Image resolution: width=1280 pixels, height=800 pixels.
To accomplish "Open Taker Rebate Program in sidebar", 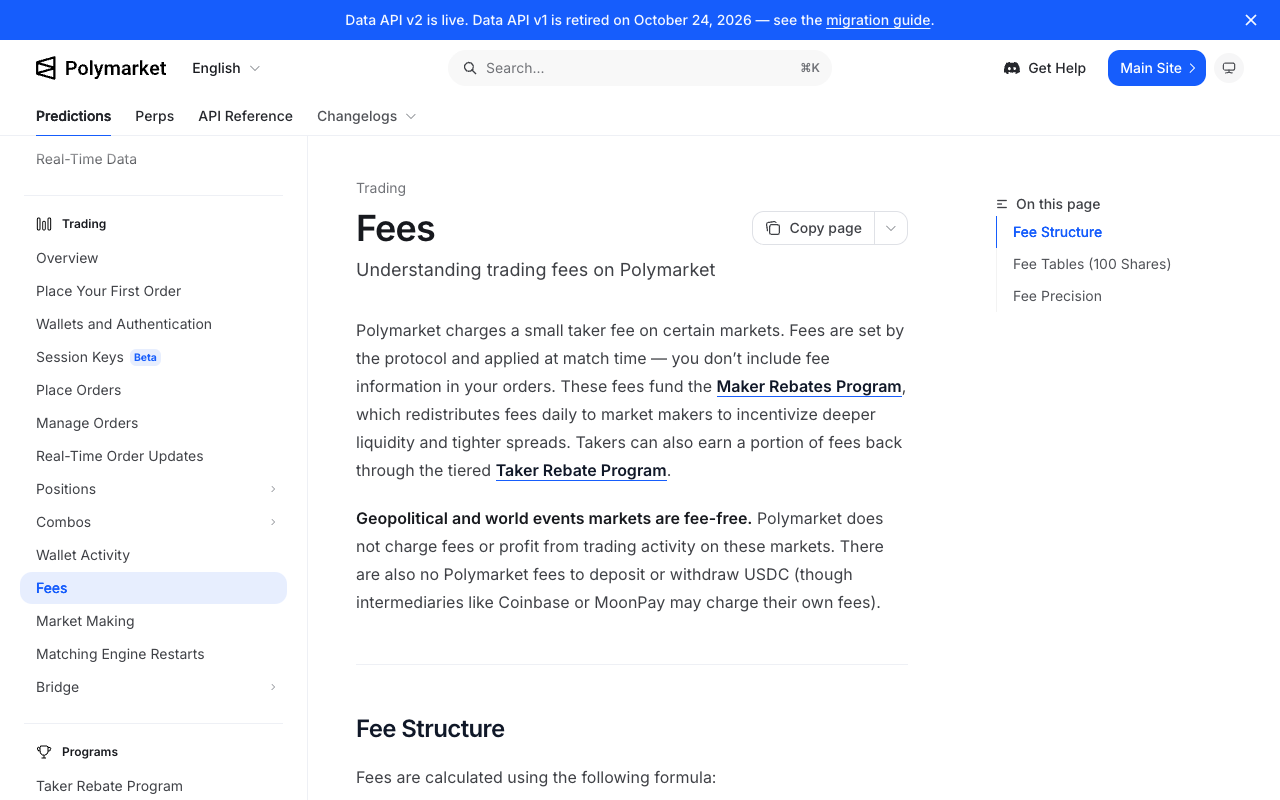I will pyautogui.click(x=153, y=786).
